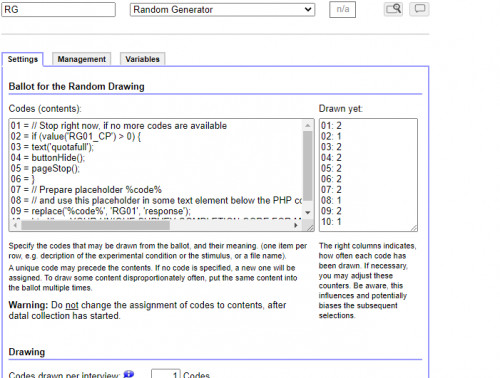Click code line '07 = // Prepare placeholder %code%'
The image size is (500, 378).
click(x=86, y=190)
